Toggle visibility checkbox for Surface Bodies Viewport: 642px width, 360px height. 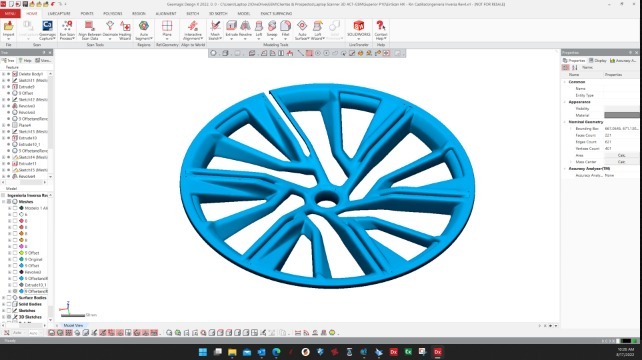9,298
